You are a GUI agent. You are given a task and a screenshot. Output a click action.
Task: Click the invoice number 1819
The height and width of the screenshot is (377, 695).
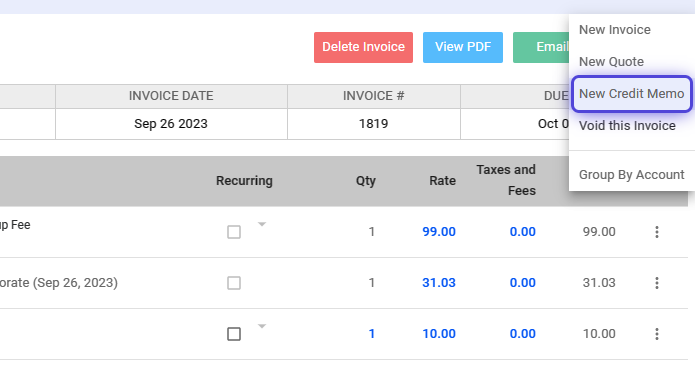click(373, 124)
